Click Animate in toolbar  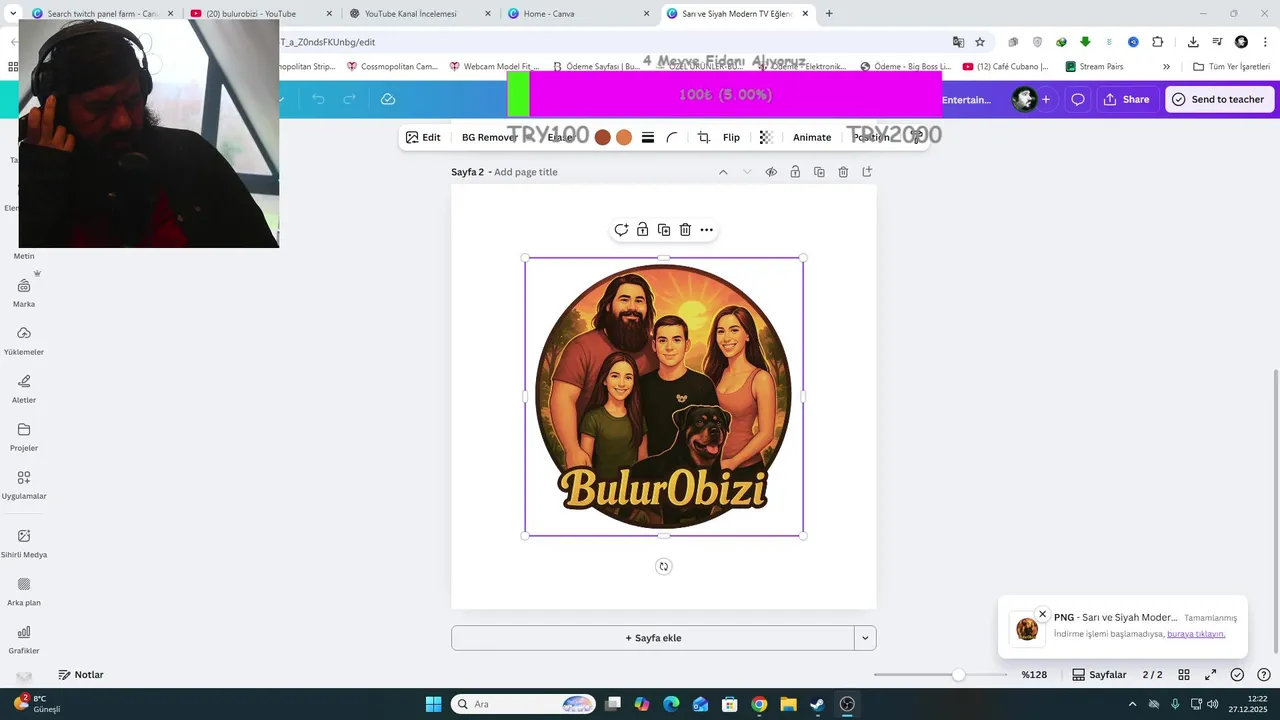pyautogui.click(x=812, y=137)
